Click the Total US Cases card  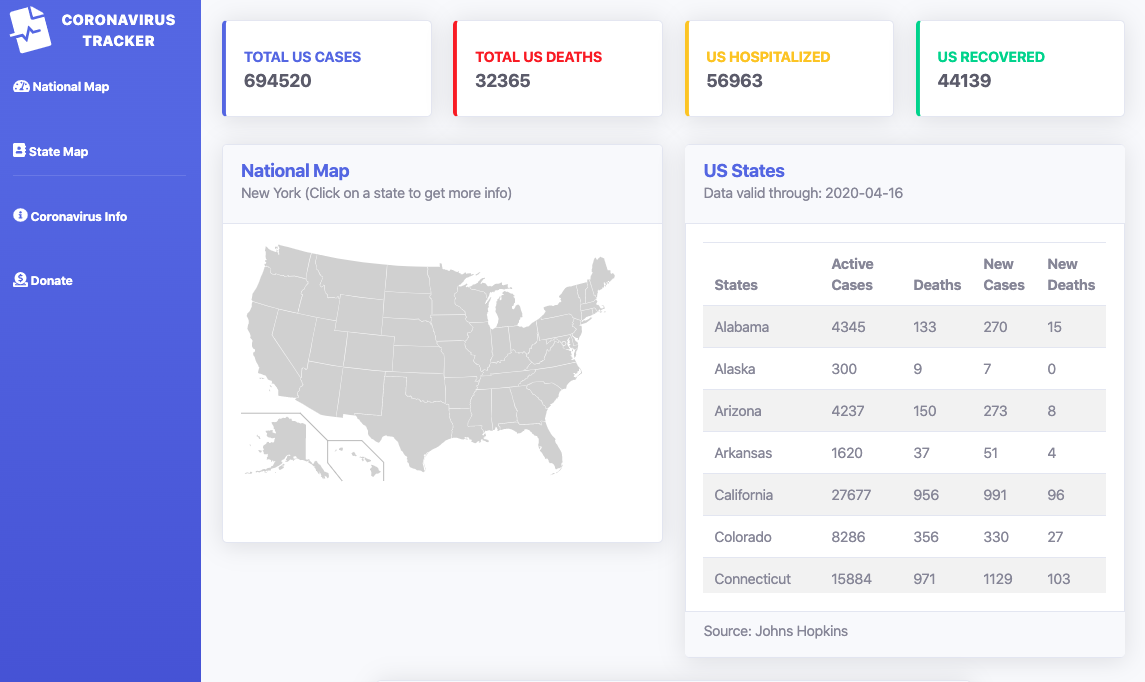tap(326, 69)
